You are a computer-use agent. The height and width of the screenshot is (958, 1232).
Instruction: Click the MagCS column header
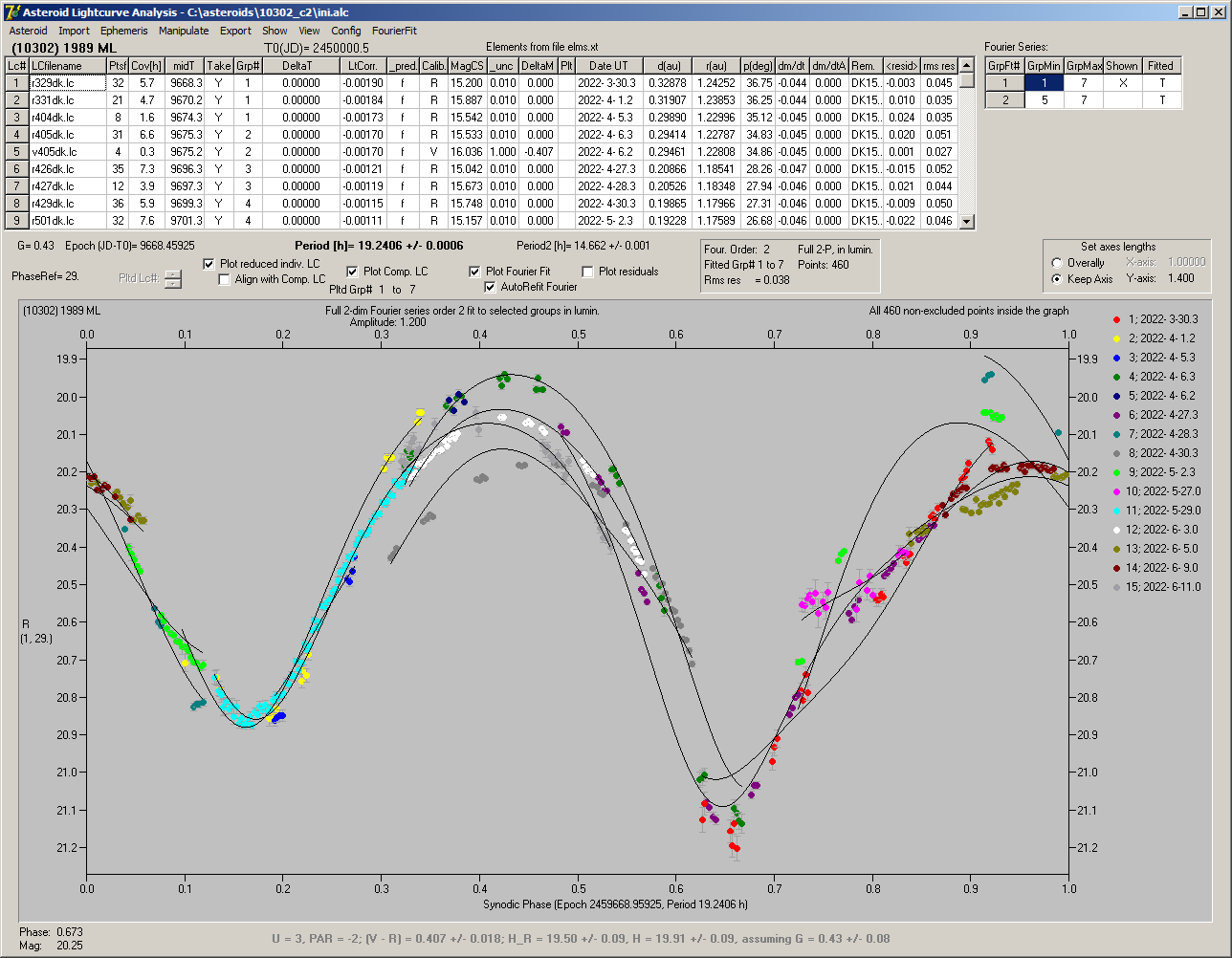[467, 66]
